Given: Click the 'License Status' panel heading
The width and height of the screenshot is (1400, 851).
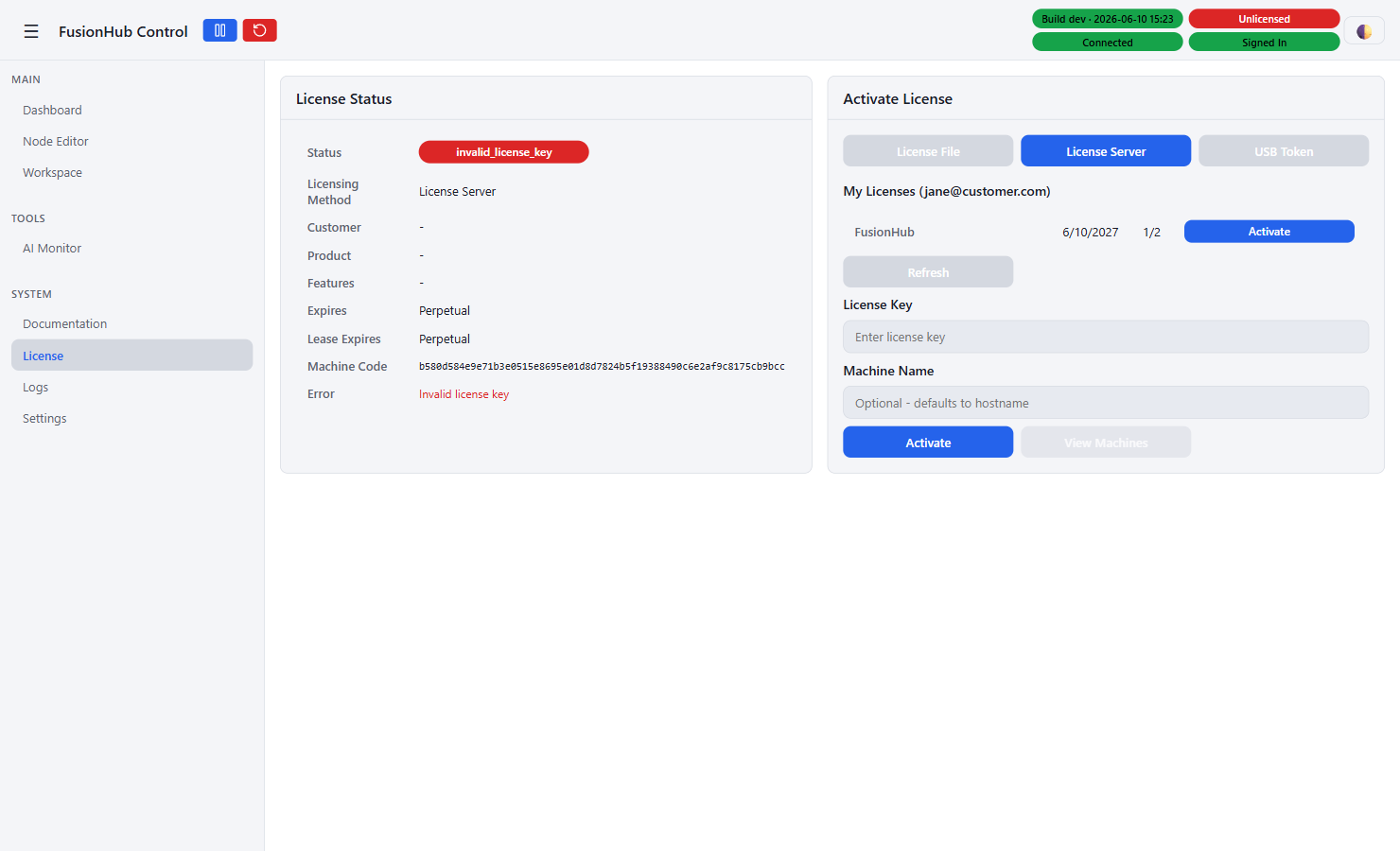Looking at the screenshot, I should click(344, 98).
